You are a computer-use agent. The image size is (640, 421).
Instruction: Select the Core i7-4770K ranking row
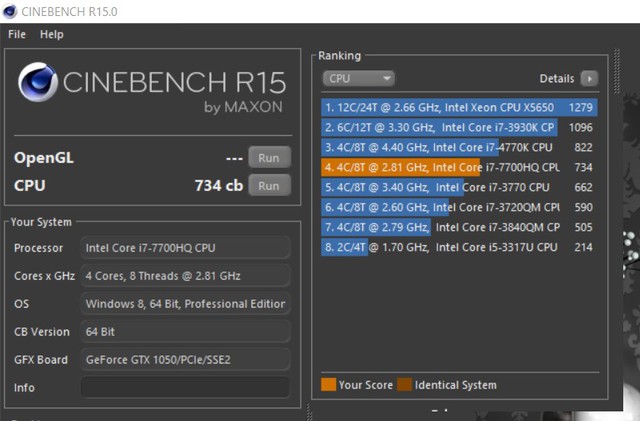459,147
